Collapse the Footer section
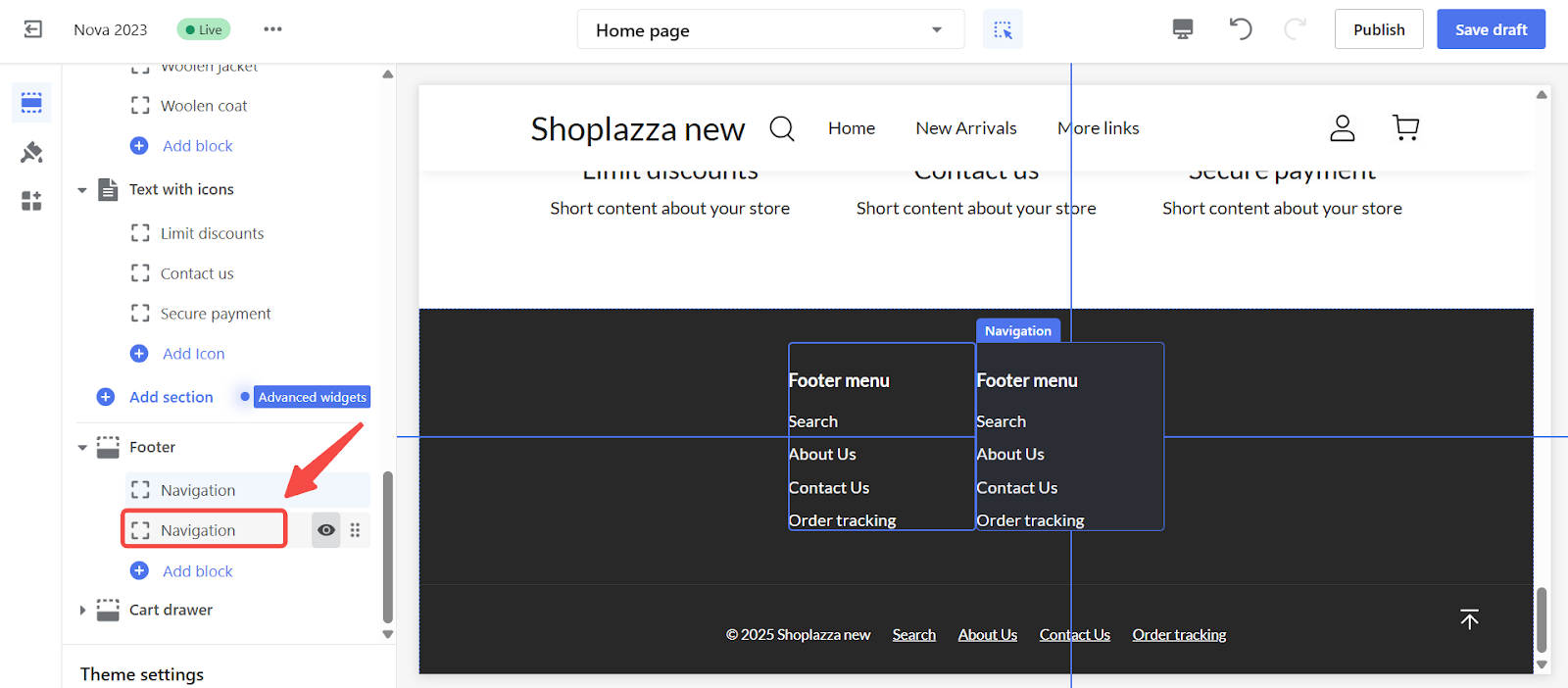1568x688 pixels. pyautogui.click(x=82, y=448)
